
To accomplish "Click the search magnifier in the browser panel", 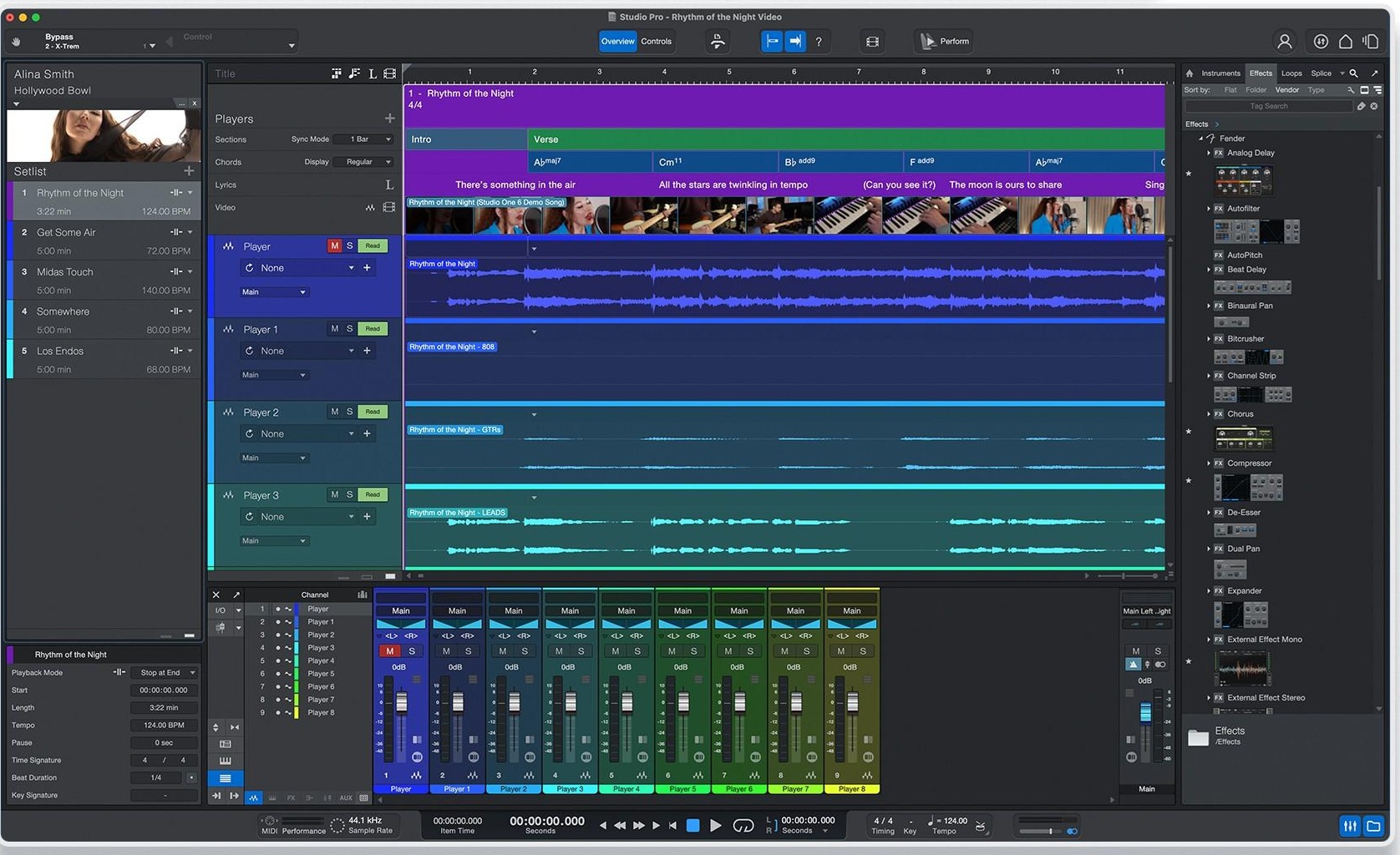I will 1352,73.
